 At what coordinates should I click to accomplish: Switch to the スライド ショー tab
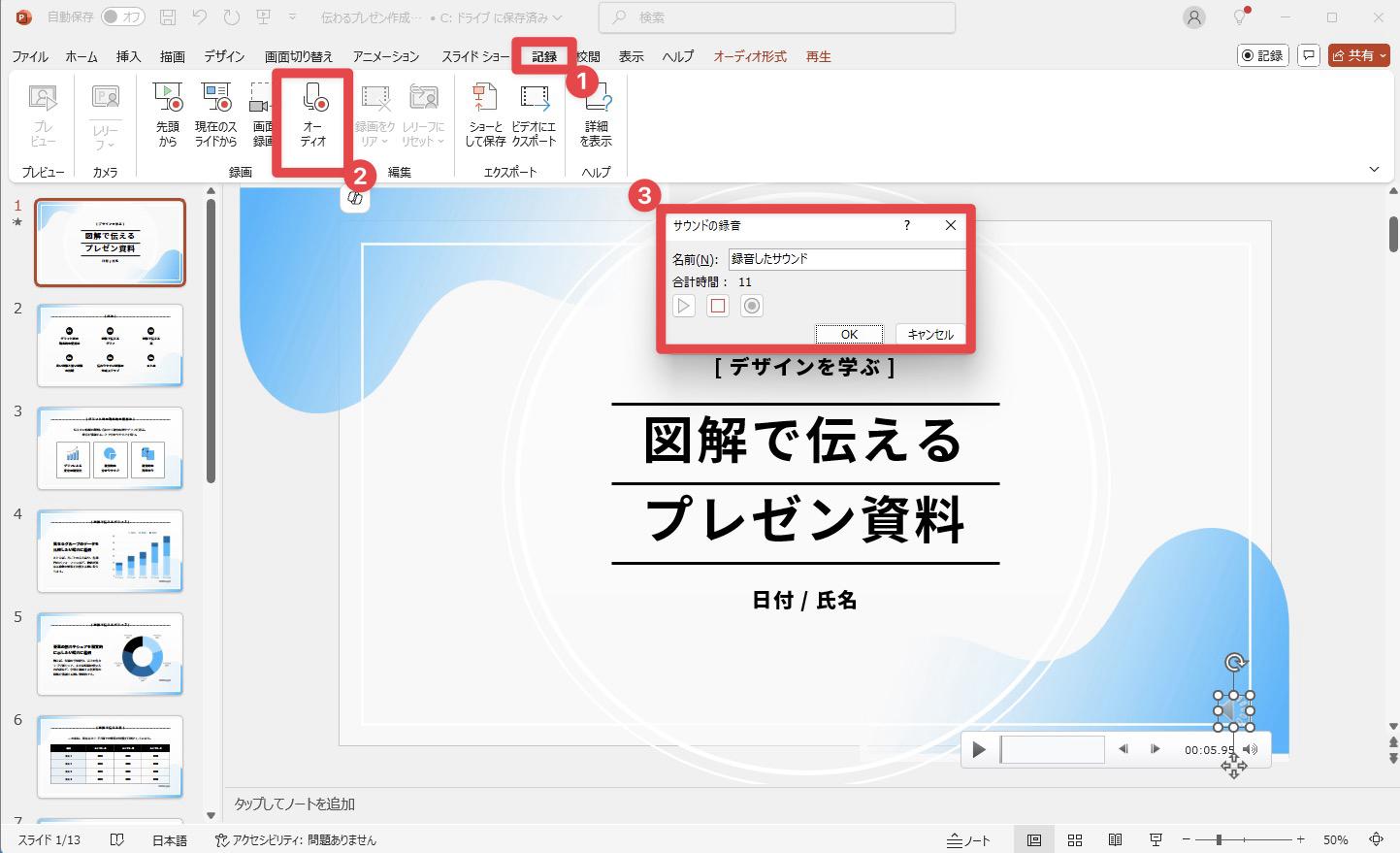(475, 56)
